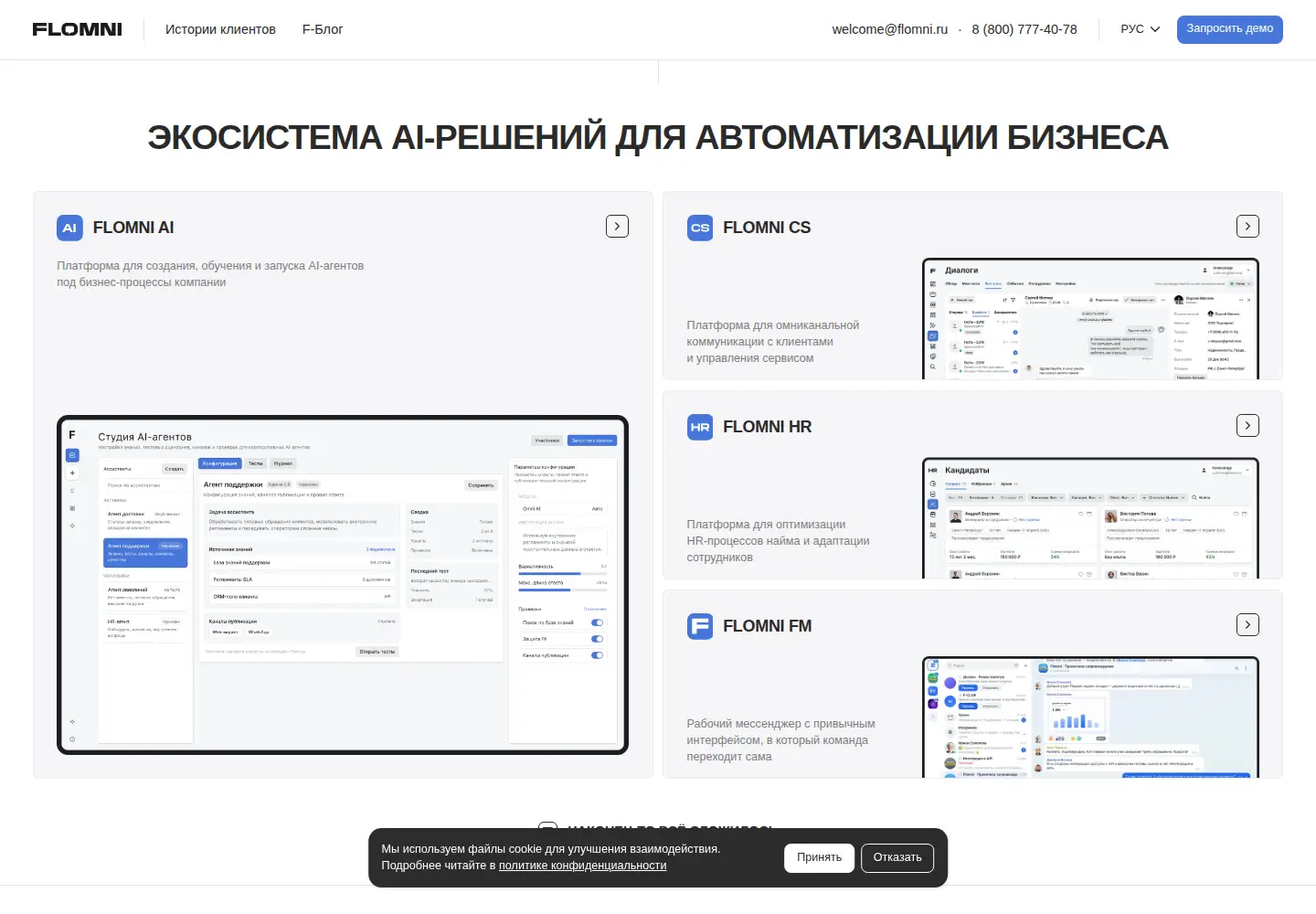The image size is (1316, 914).
Task: Click the FLOMNI AI heading text
Action: pos(133,228)
